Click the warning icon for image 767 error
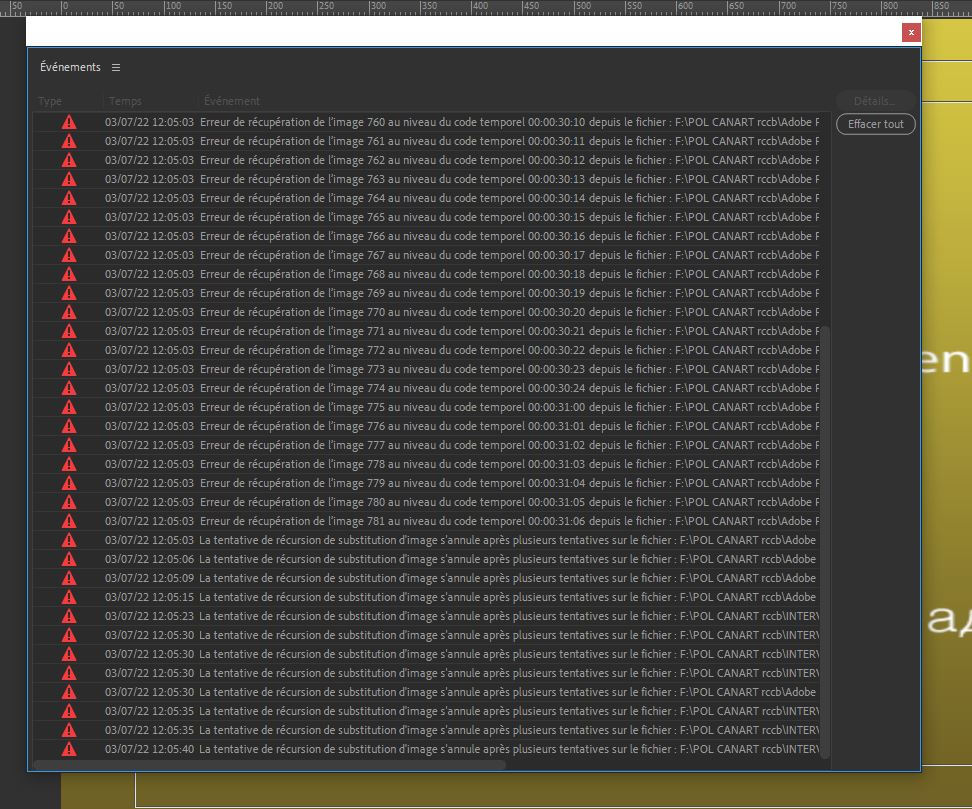Screen dimensions: 972x809 point(69,255)
